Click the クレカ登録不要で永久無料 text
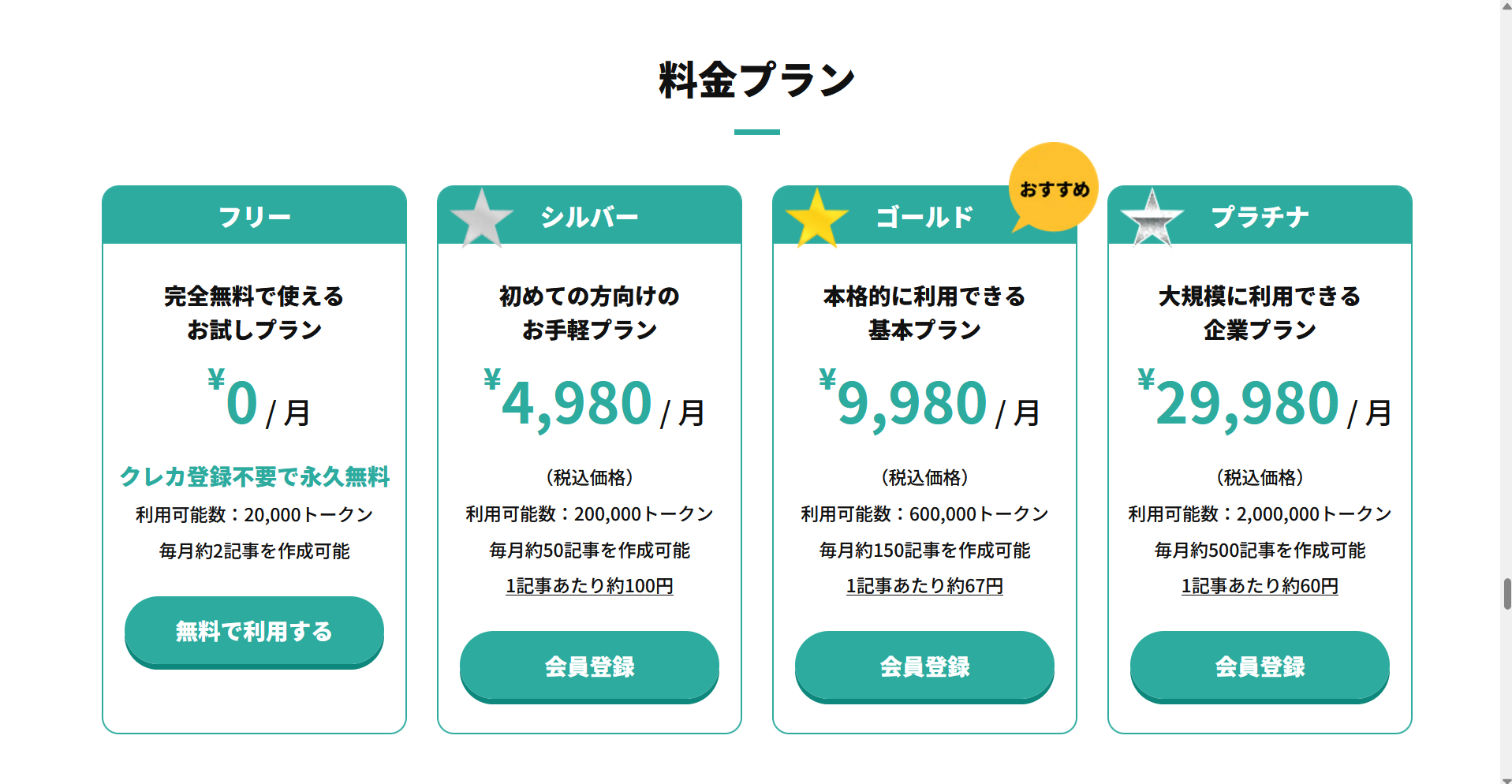 pyautogui.click(x=254, y=476)
